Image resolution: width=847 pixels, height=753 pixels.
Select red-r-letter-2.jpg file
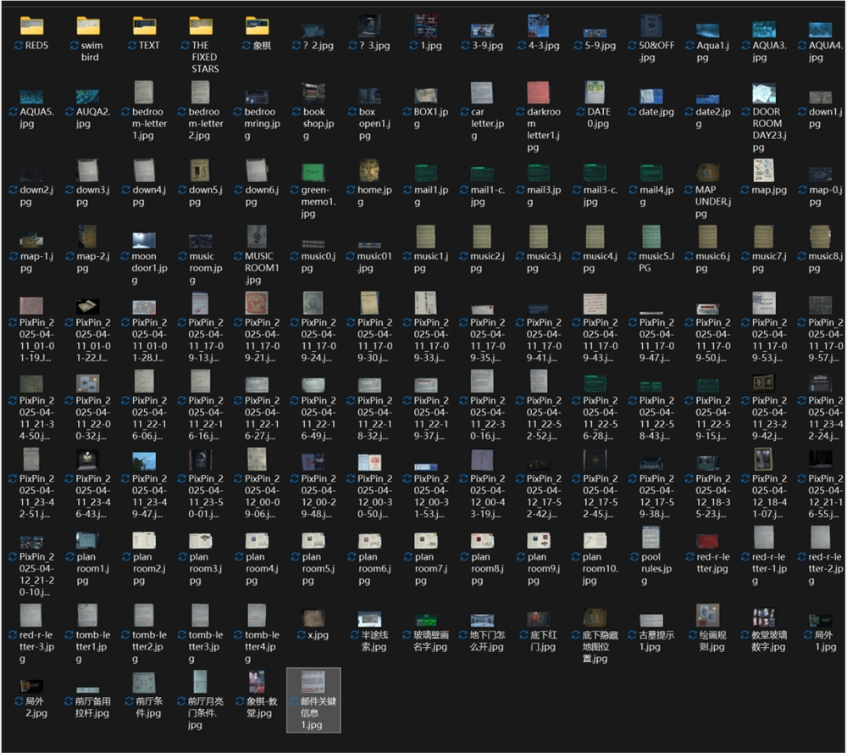pyautogui.click(x=821, y=557)
